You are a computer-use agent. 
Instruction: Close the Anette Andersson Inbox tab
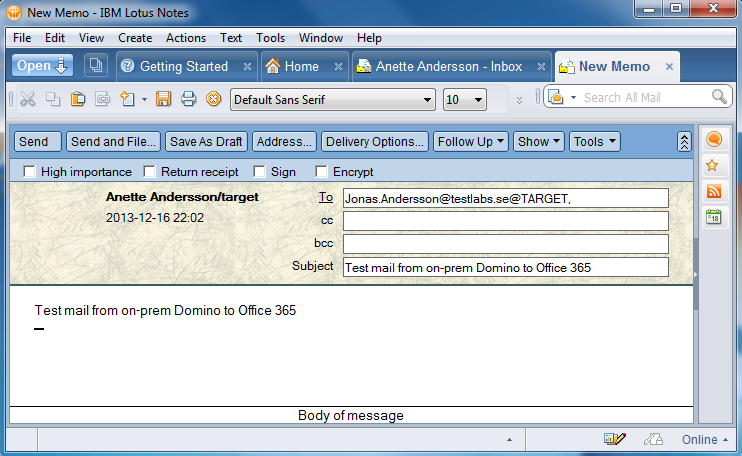pyautogui.click(x=541, y=67)
